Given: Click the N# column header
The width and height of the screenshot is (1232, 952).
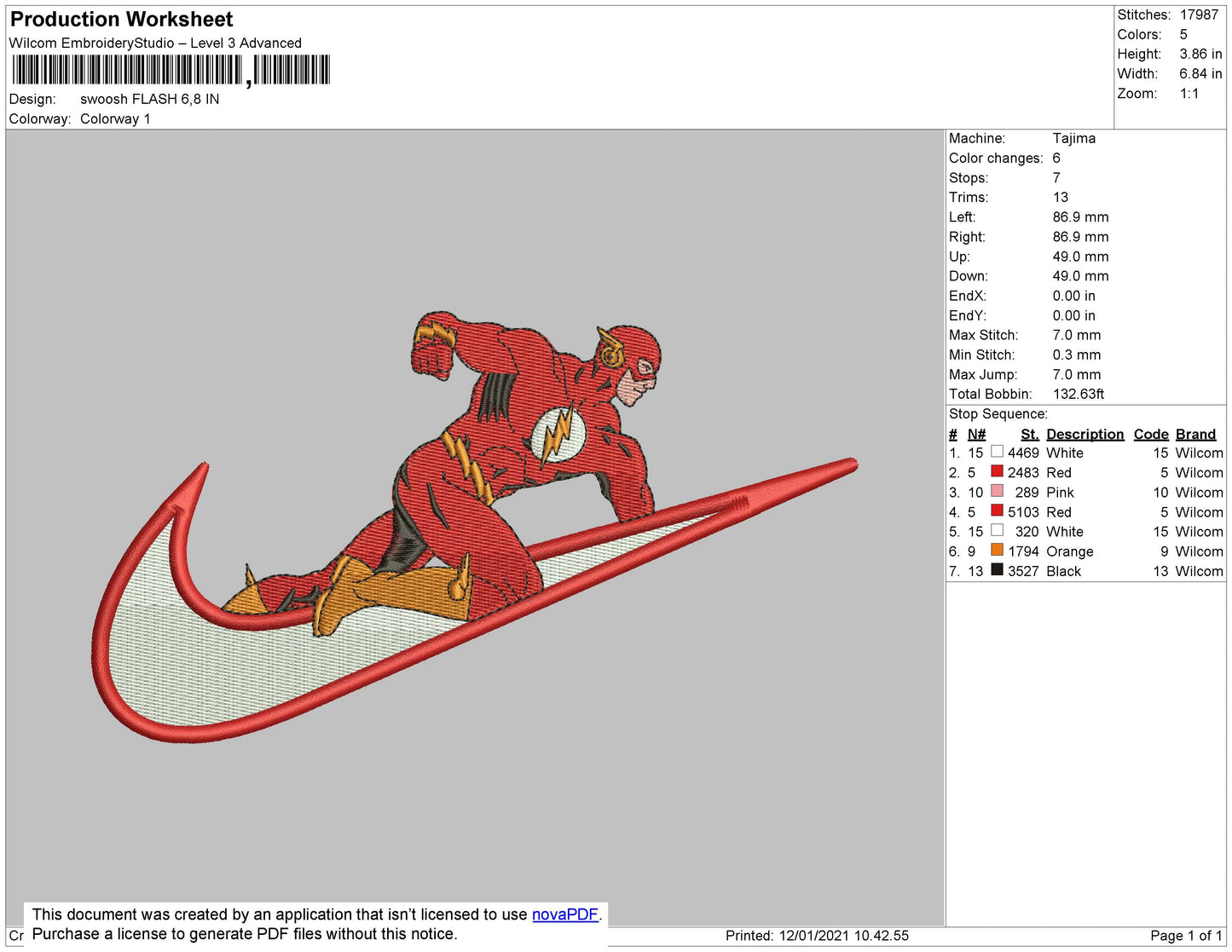Looking at the screenshot, I should coord(976,434).
